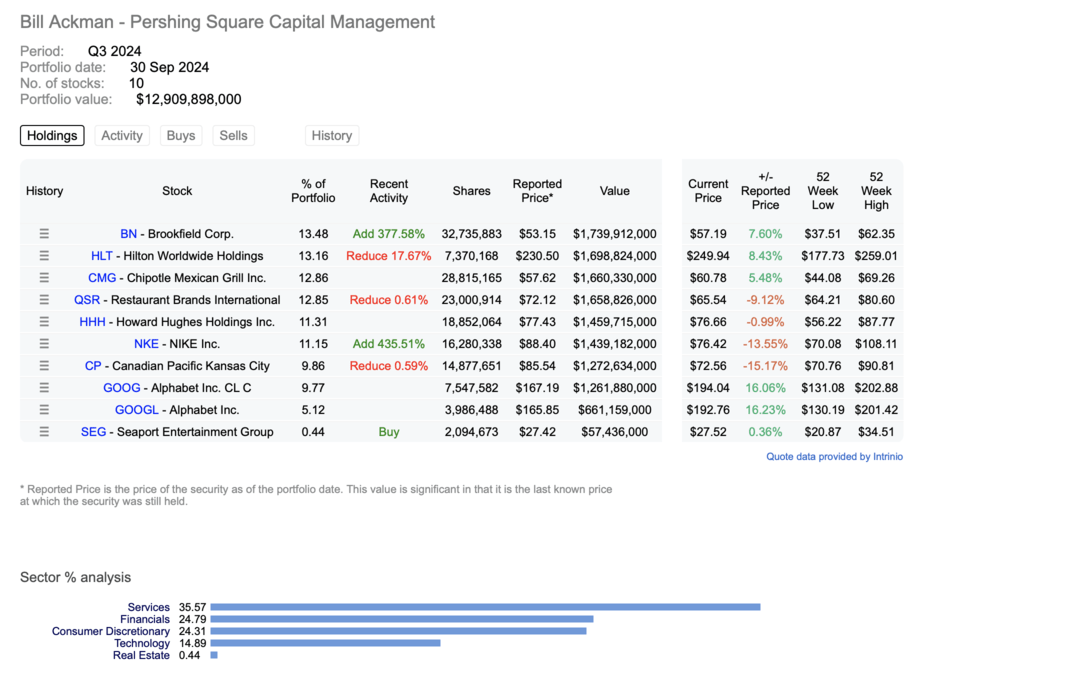This screenshot has height=686, width=1081.
Task: Switch to the History tab
Action: point(332,136)
